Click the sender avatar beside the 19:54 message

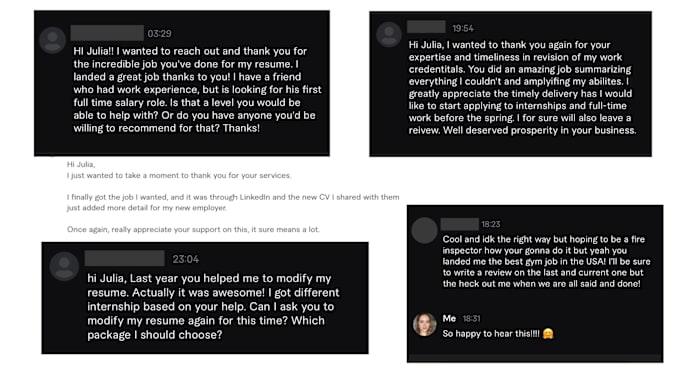(389, 34)
